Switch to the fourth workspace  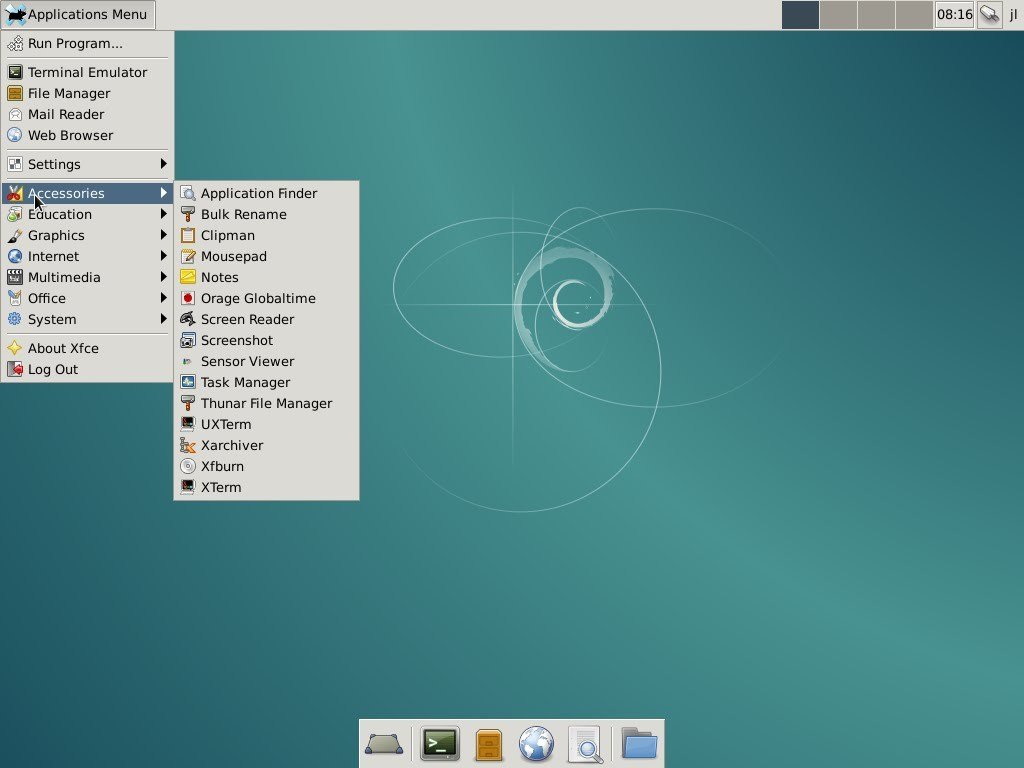tap(914, 14)
